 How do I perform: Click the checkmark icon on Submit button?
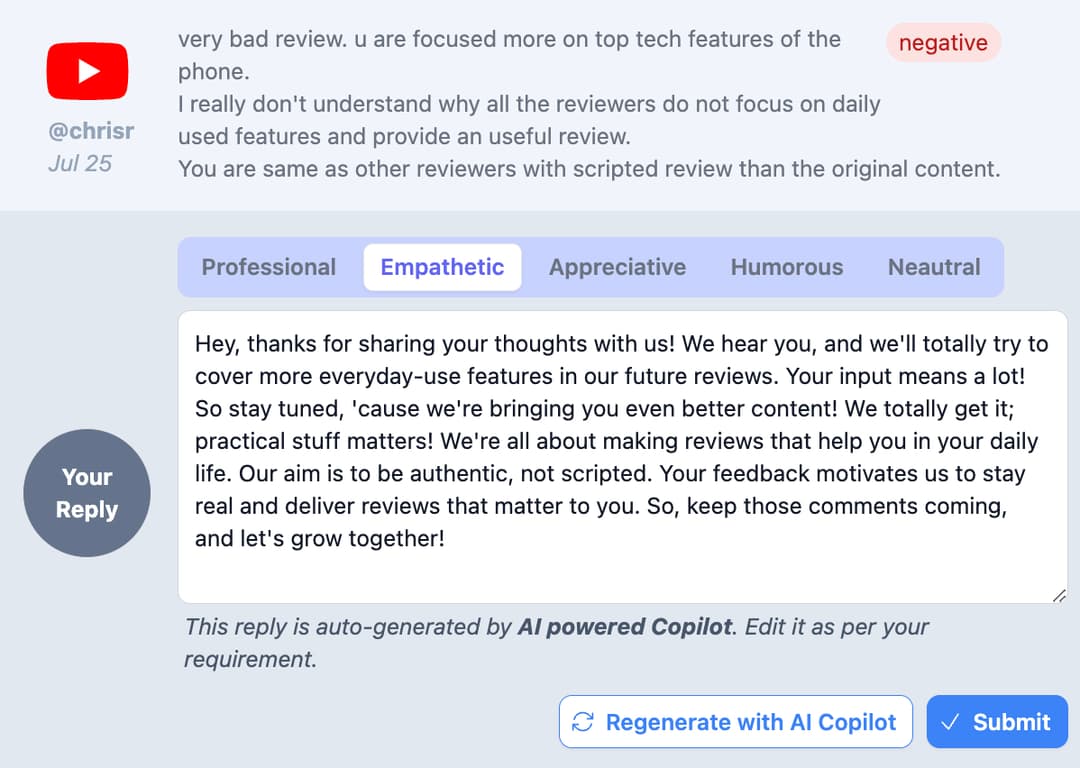pos(951,722)
